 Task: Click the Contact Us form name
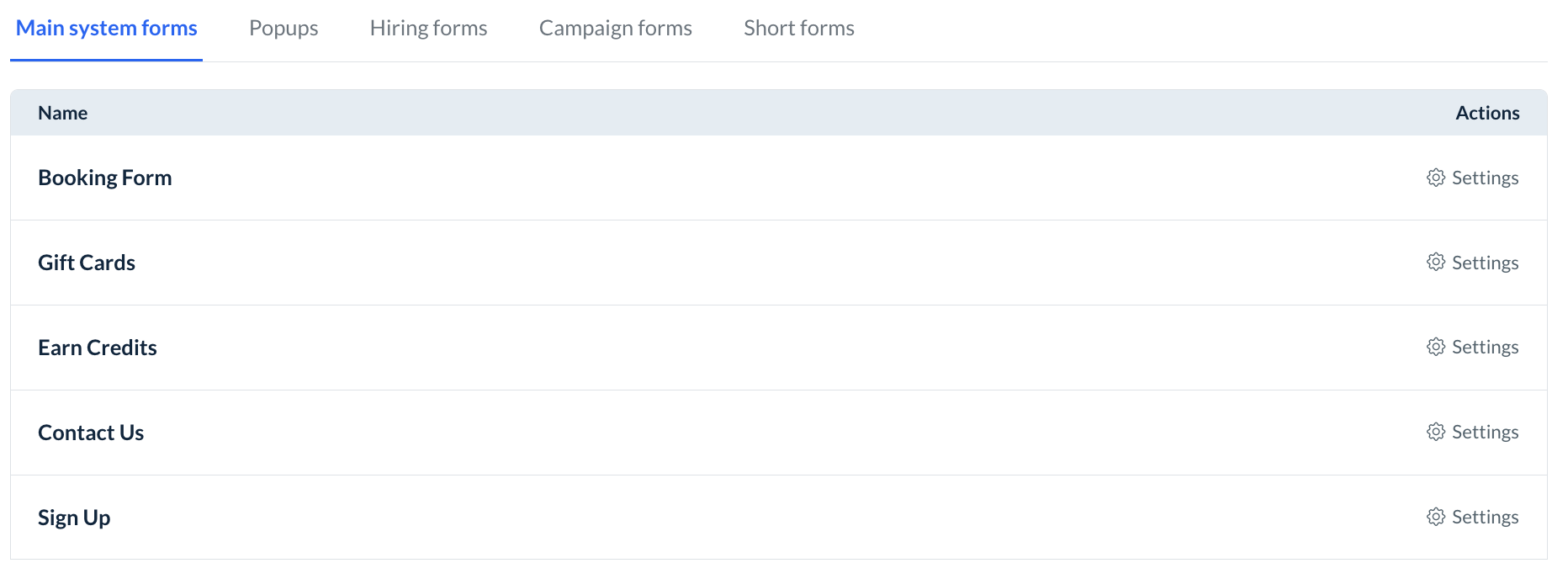tap(91, 433)
